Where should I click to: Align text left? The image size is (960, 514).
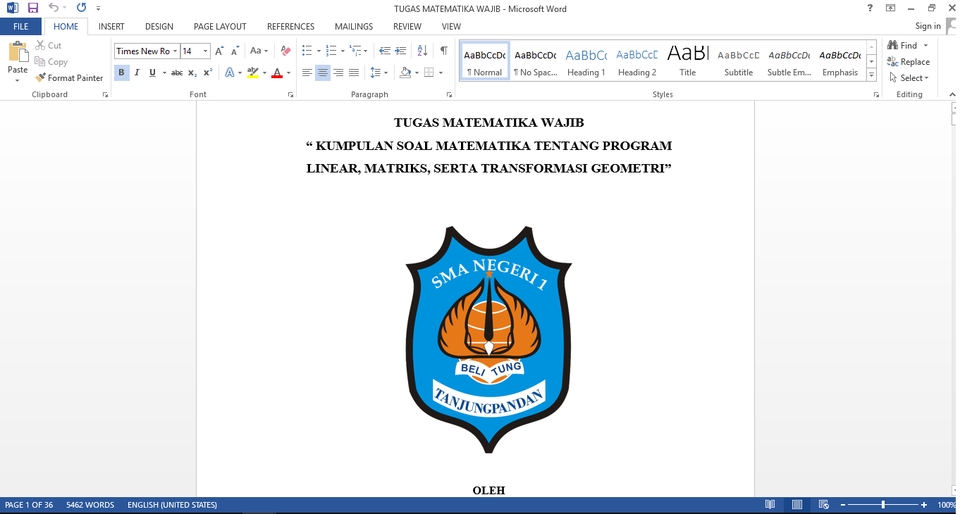coord(307,73)
